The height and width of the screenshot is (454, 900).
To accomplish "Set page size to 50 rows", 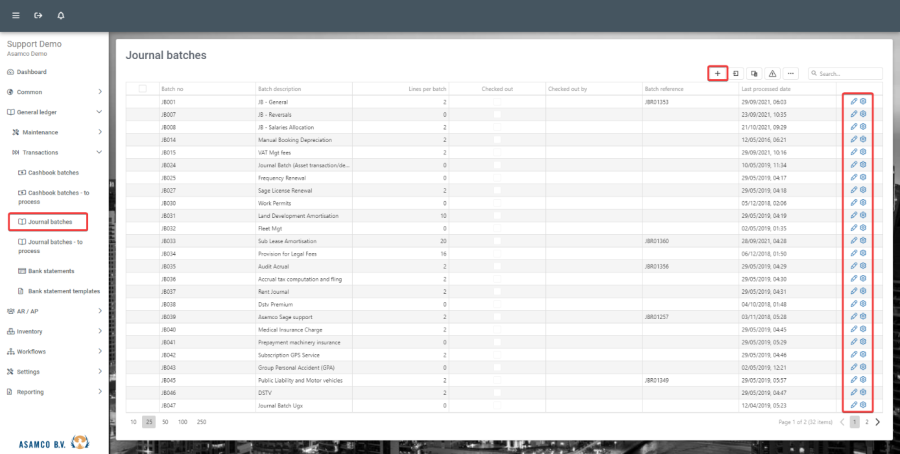I will [x=165, y=422].
